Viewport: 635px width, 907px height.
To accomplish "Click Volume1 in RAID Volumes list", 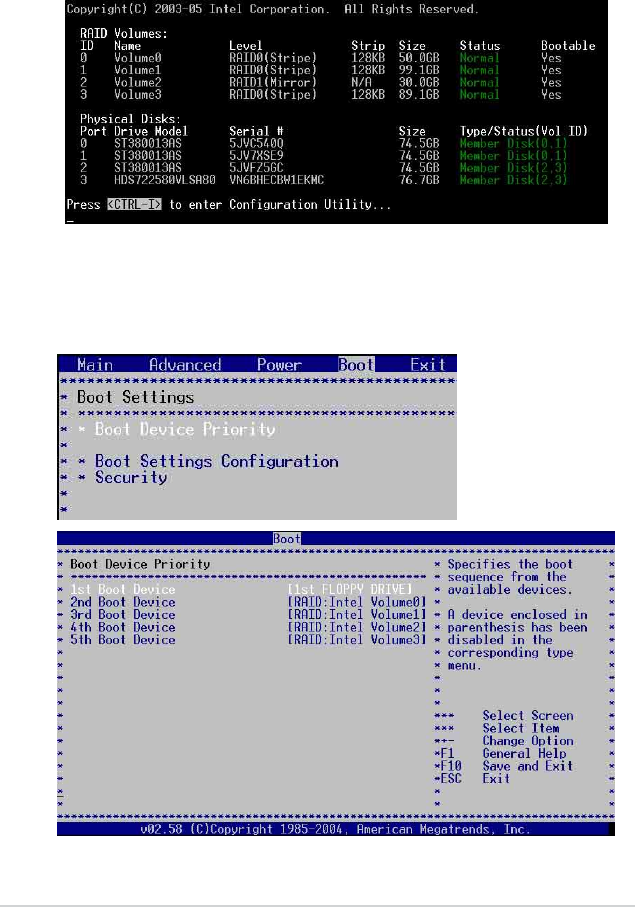I will coord(138,70).
